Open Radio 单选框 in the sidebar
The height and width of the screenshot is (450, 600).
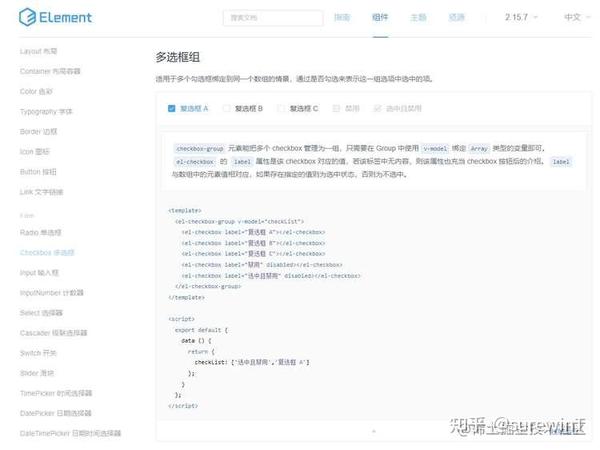tap(40, 232)
